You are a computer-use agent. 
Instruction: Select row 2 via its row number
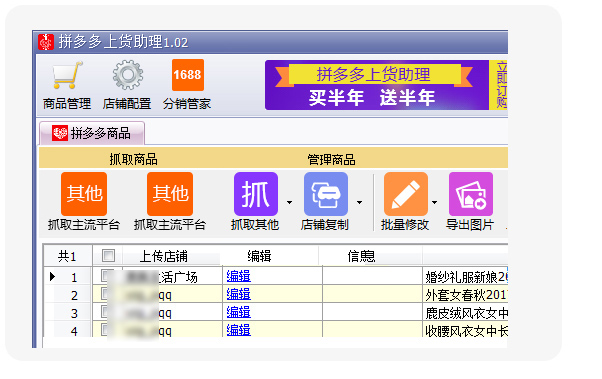[x=74, y=295]
